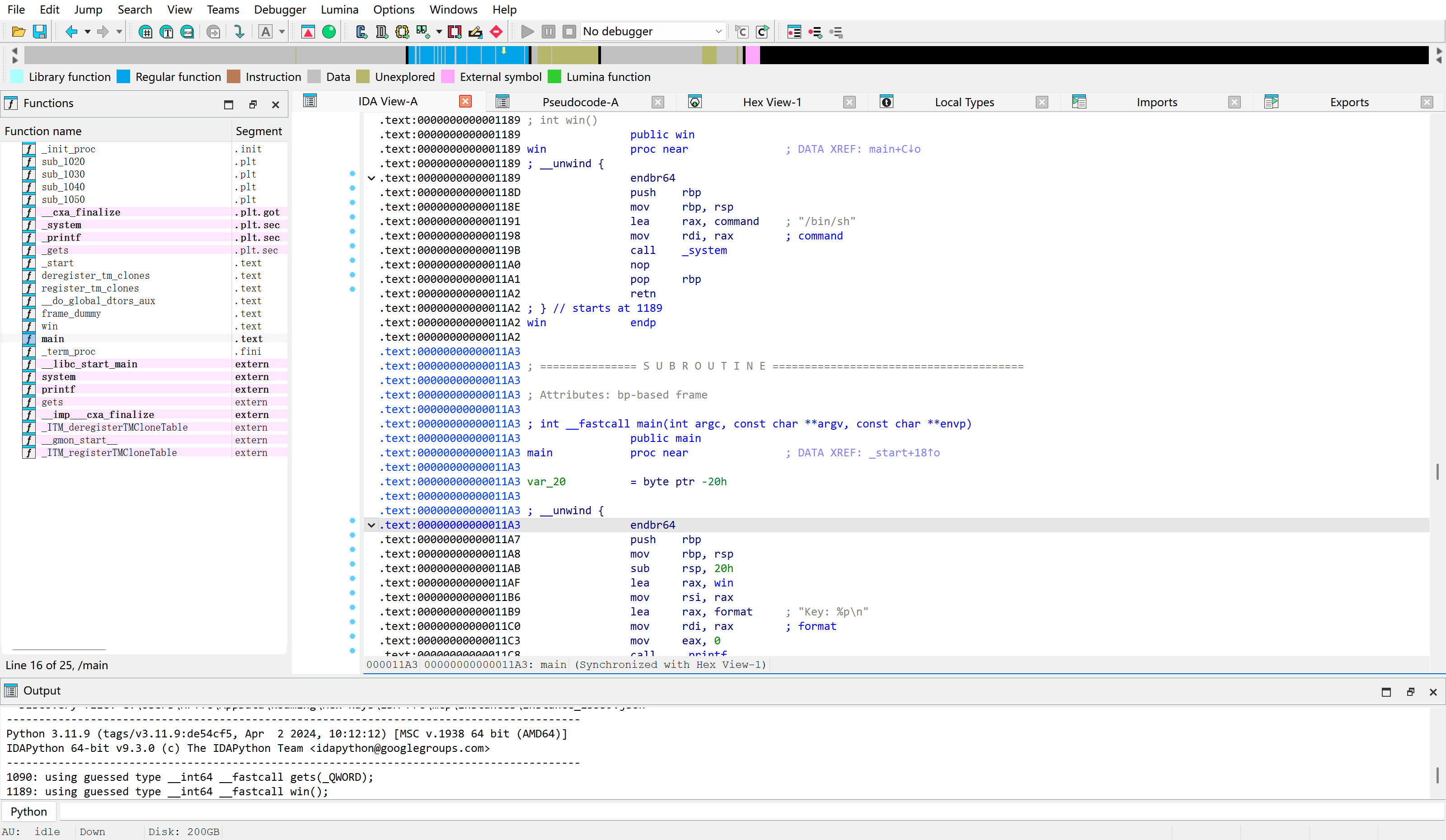Collapse the main function at address 11A3

[372, 525]
